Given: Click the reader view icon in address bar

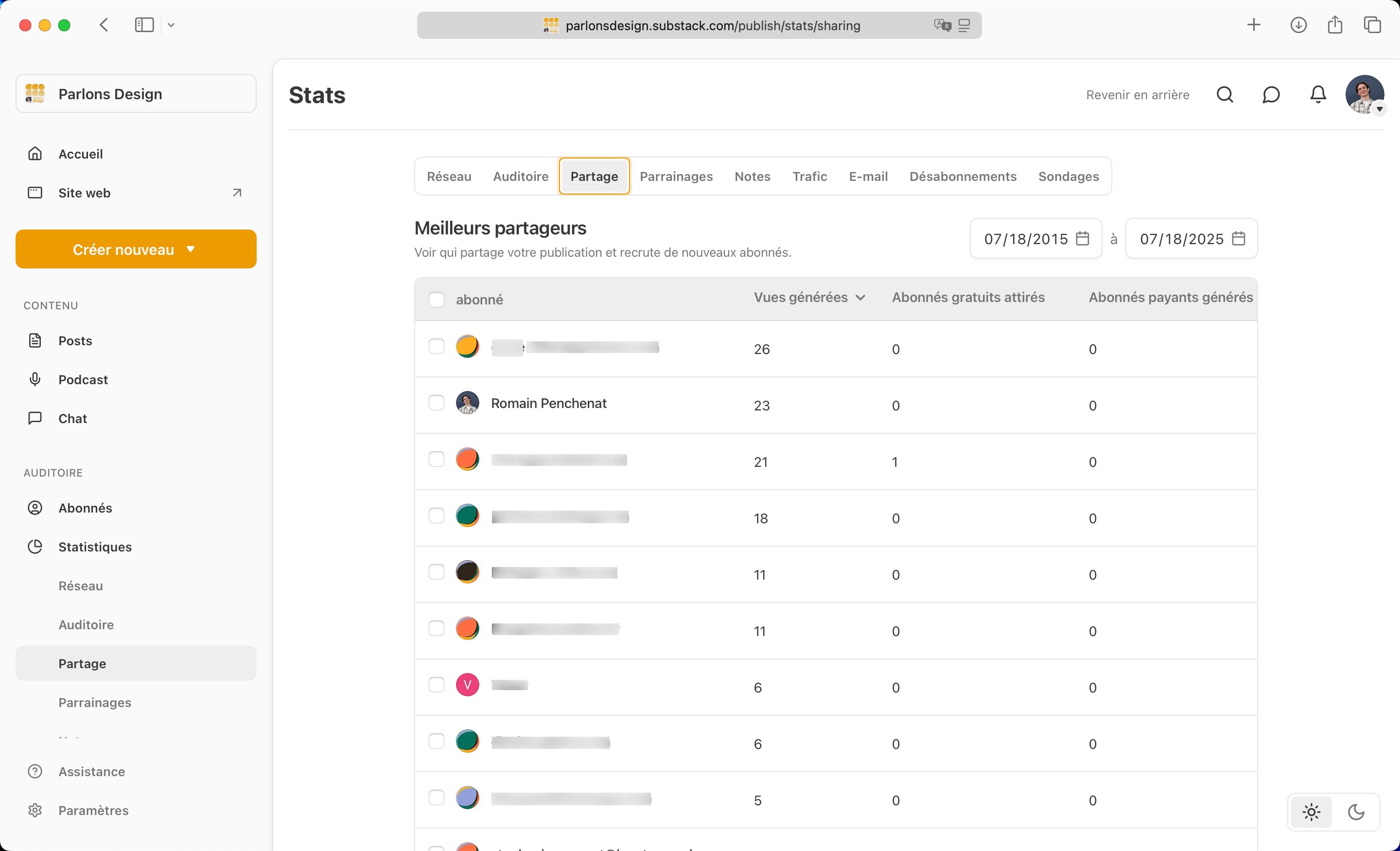Looking at the screenshot, I should pyautogui.click(x=964, y=25).
